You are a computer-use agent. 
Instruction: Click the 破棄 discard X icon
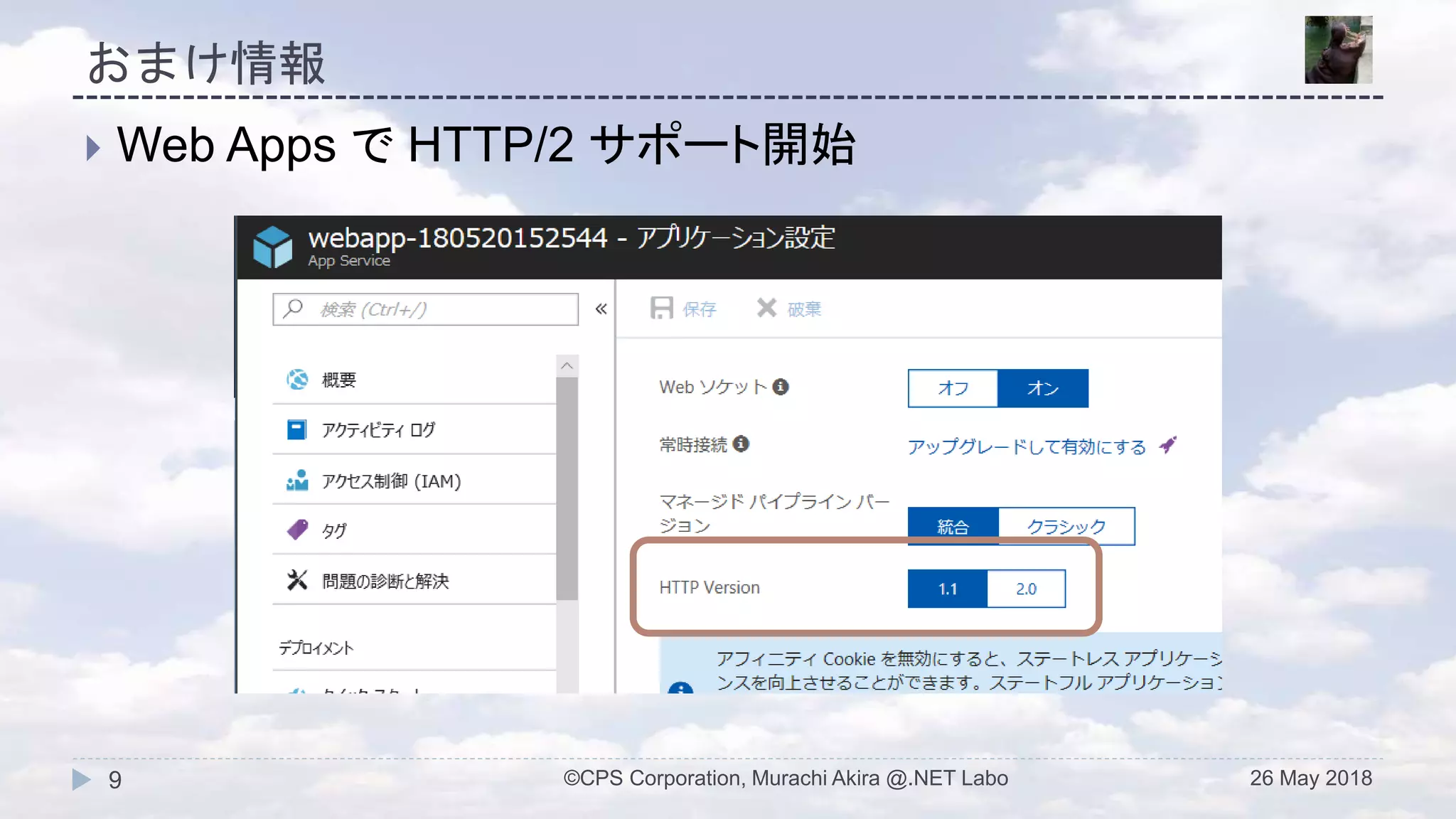(766, 308)
